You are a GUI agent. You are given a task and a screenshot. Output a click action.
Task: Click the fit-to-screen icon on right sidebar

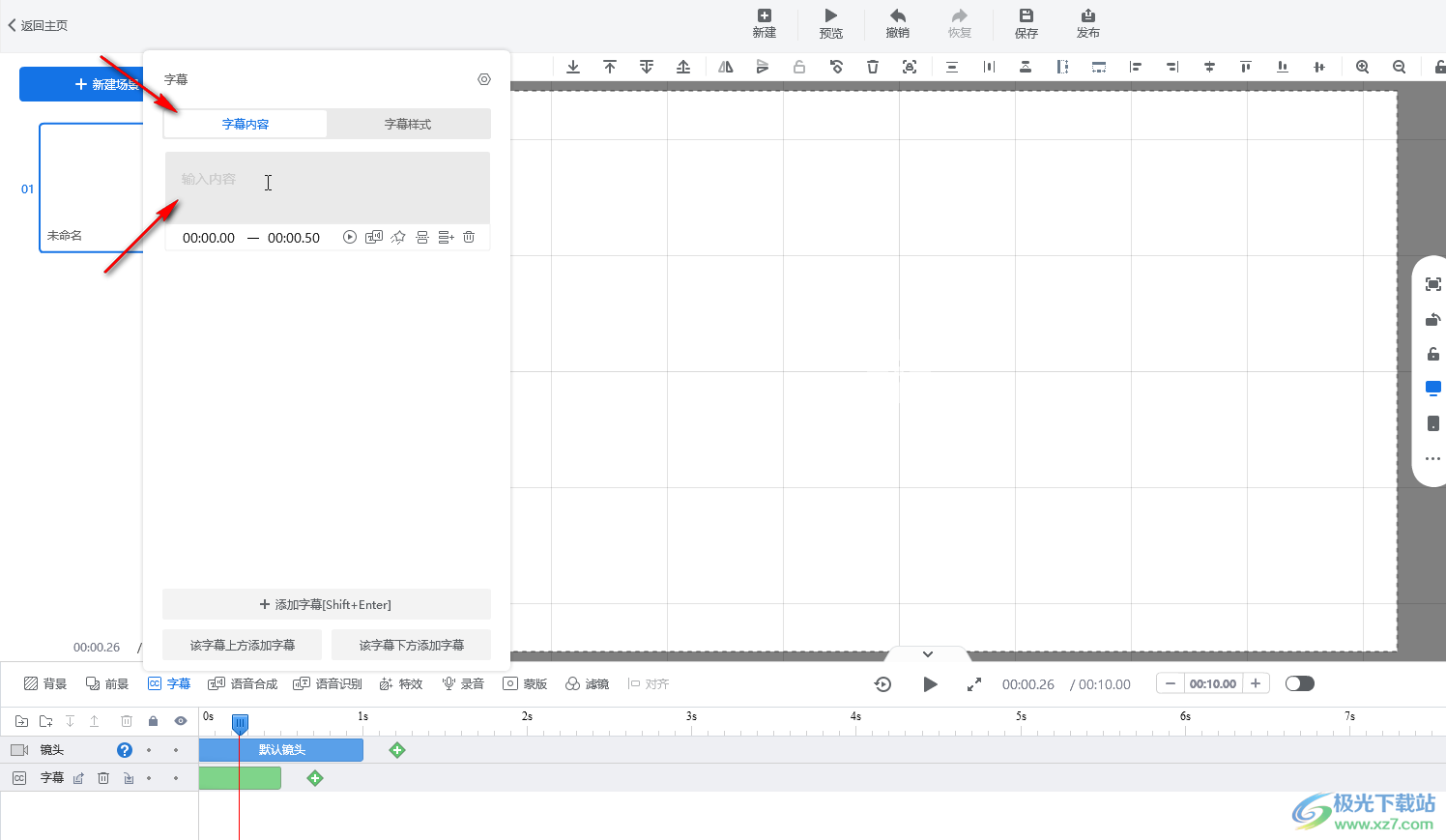[1433, 284]
